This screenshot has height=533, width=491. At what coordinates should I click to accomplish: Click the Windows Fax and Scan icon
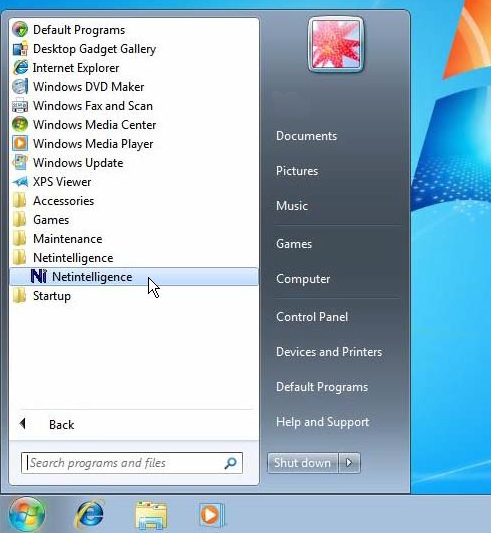coord(20,106)
